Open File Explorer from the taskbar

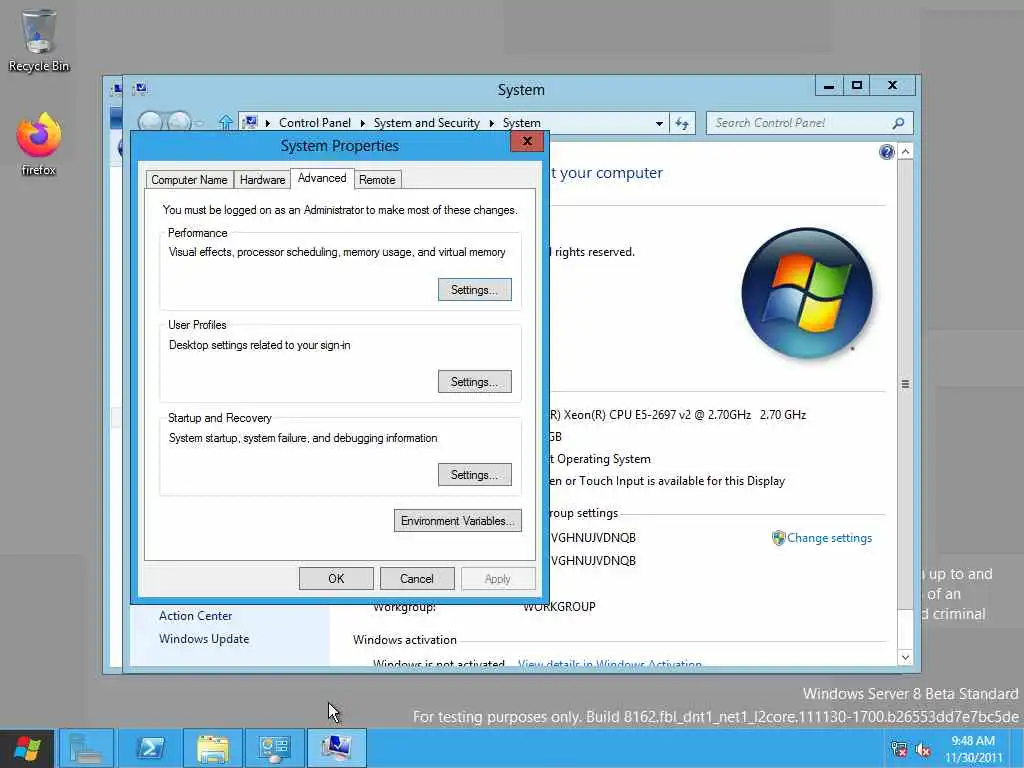[x=213, y=748]
